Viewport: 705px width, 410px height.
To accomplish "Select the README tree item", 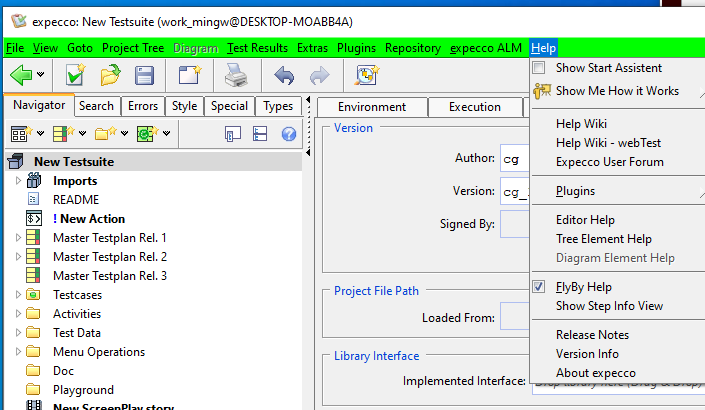I will coord(75,200).
